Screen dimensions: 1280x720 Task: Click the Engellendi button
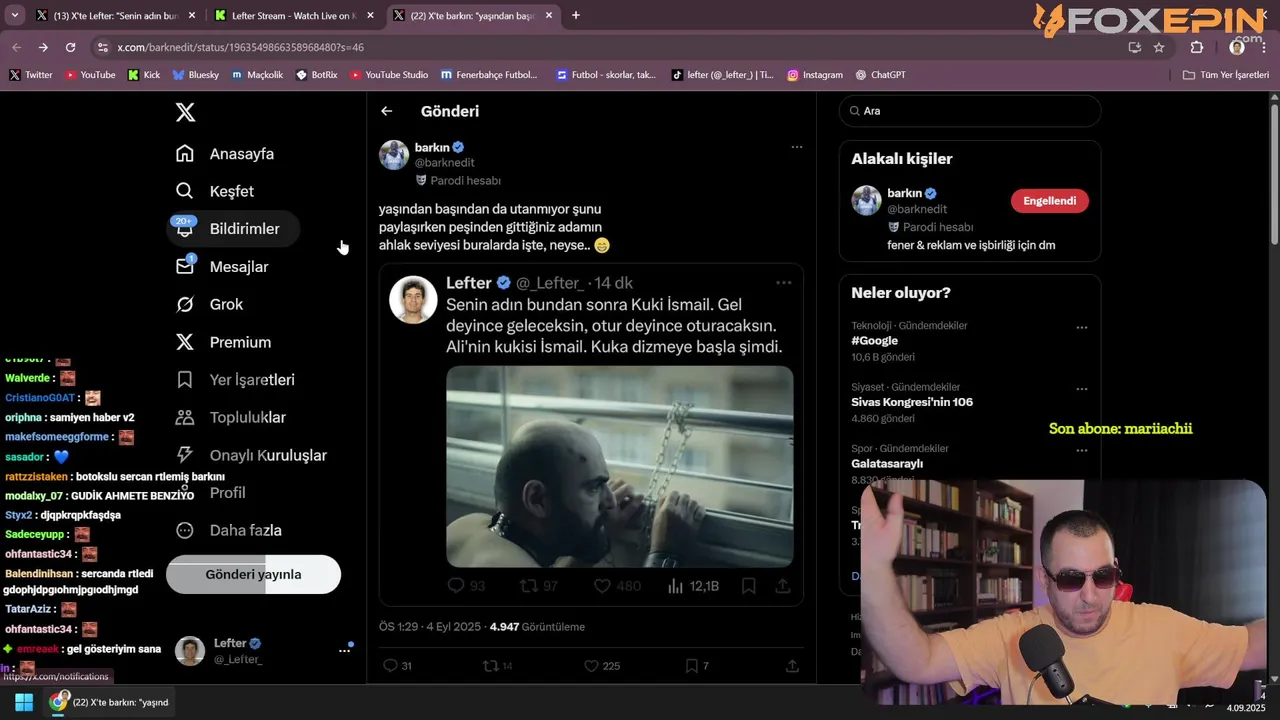(x=1050, y=201)
